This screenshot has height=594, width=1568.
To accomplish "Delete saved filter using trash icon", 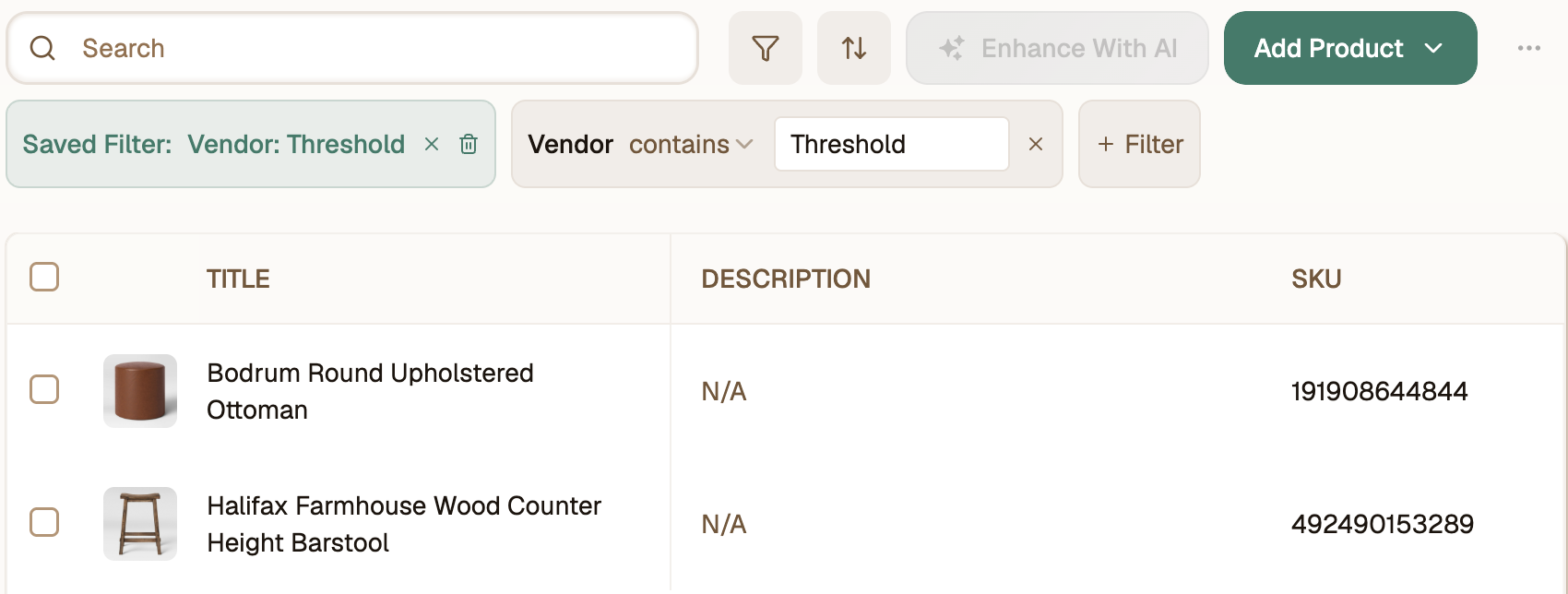I will 469,144.
